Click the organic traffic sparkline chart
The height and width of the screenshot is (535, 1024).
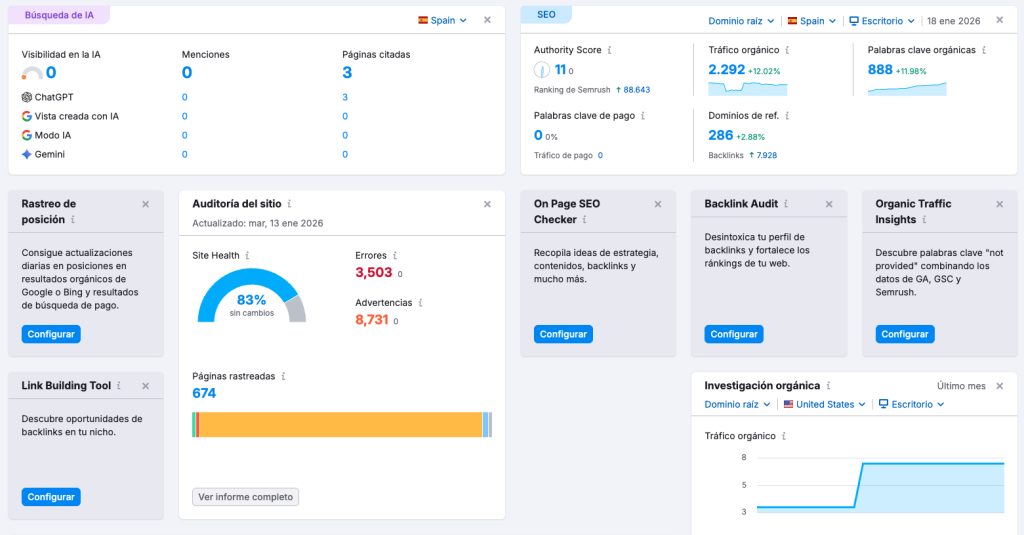click(748, 88)
